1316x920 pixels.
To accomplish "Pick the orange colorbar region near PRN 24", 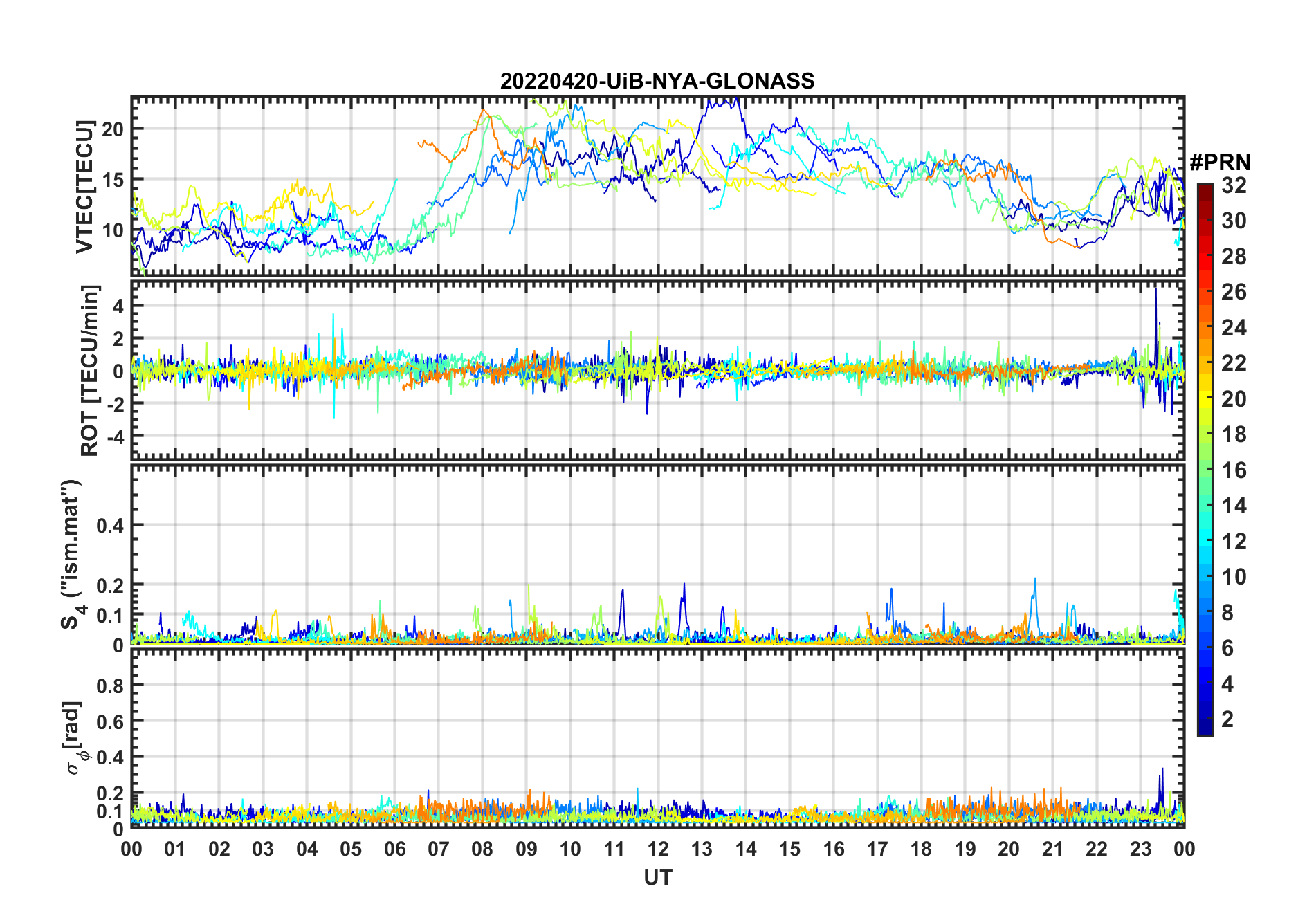I will (x=1205, y=328).
